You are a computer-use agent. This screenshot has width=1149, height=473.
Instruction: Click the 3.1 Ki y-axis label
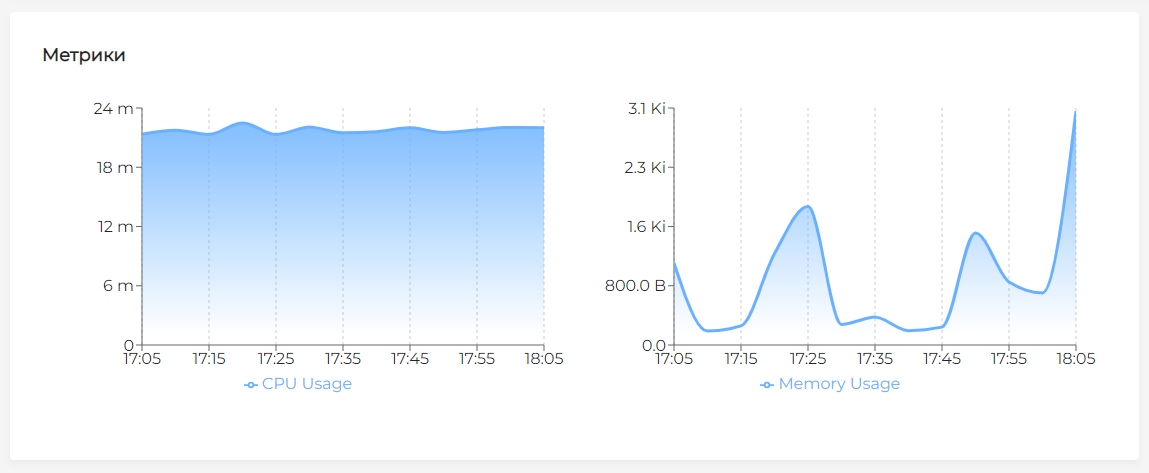tap(644, 108)
